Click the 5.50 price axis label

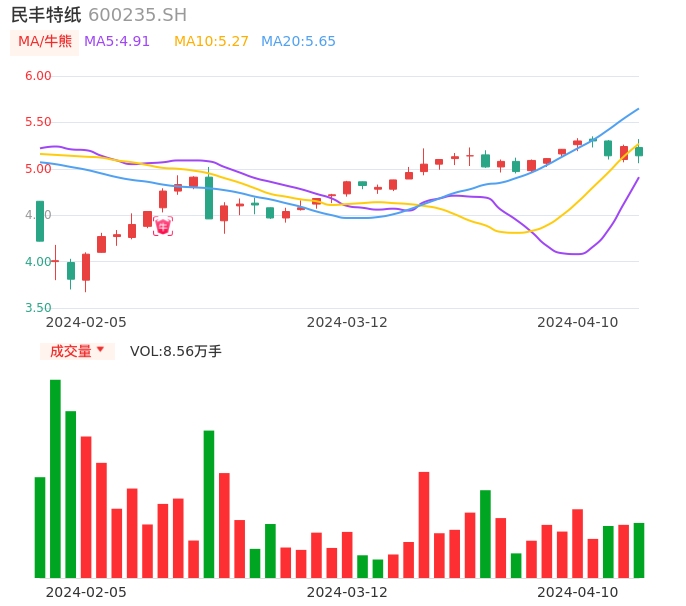point(38,122)
